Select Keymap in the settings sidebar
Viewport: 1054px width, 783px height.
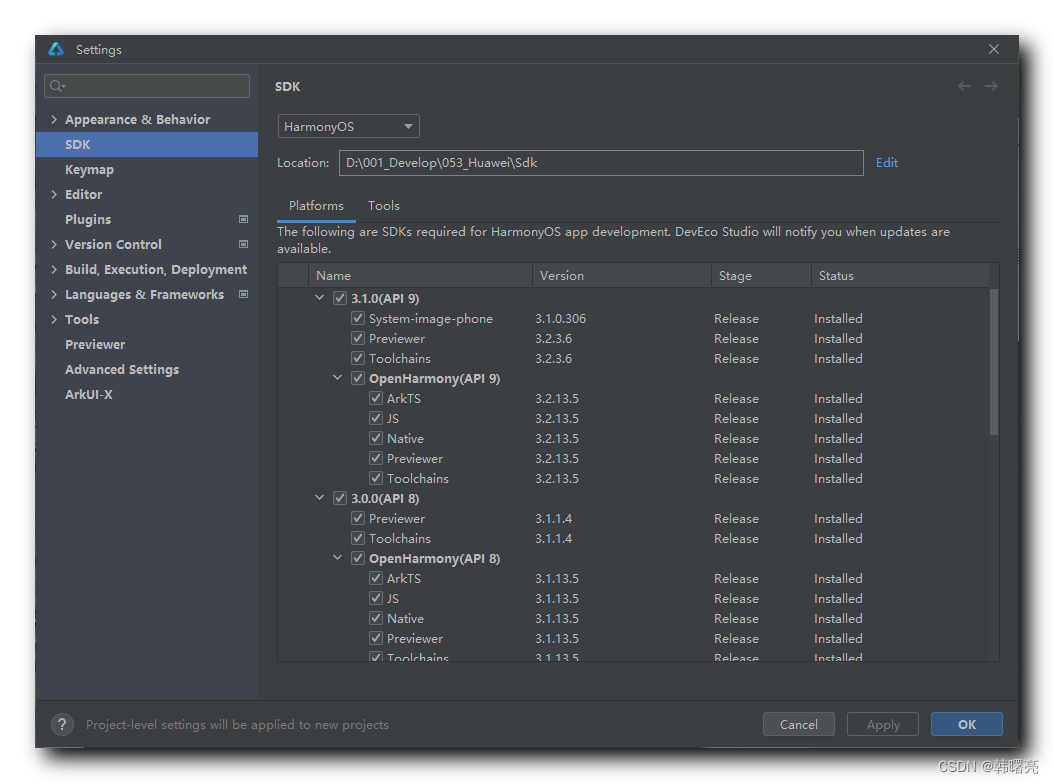click(89, 170)
